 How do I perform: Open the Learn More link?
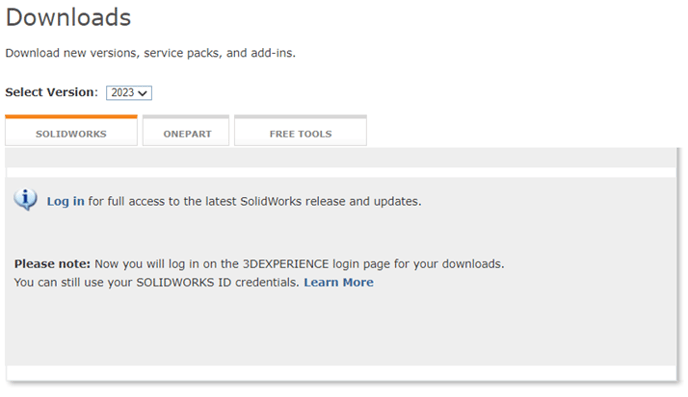point(339,282)
